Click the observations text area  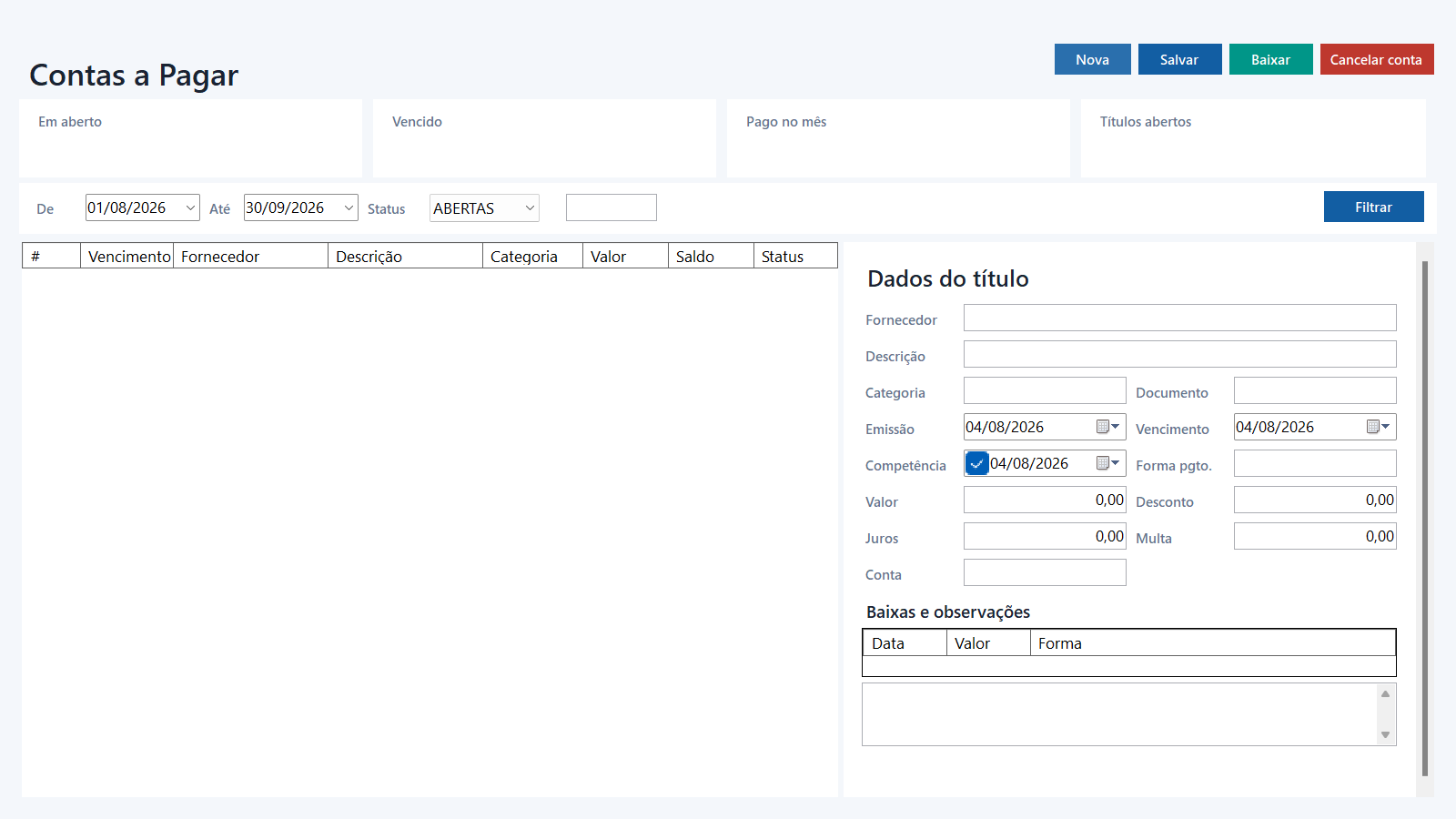1120,714
